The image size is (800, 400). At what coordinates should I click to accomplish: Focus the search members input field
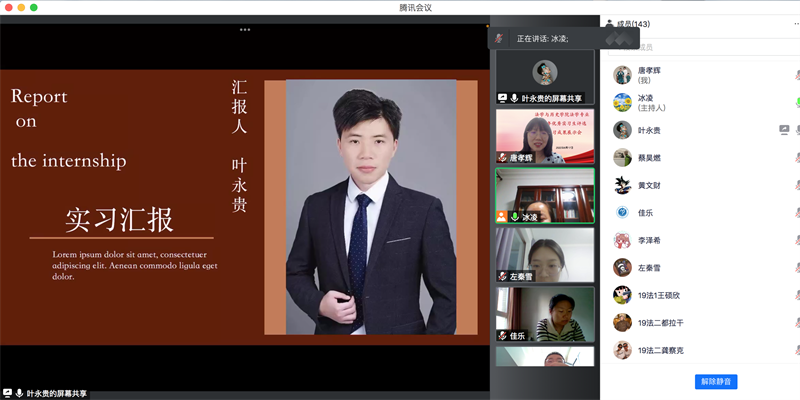702,47
